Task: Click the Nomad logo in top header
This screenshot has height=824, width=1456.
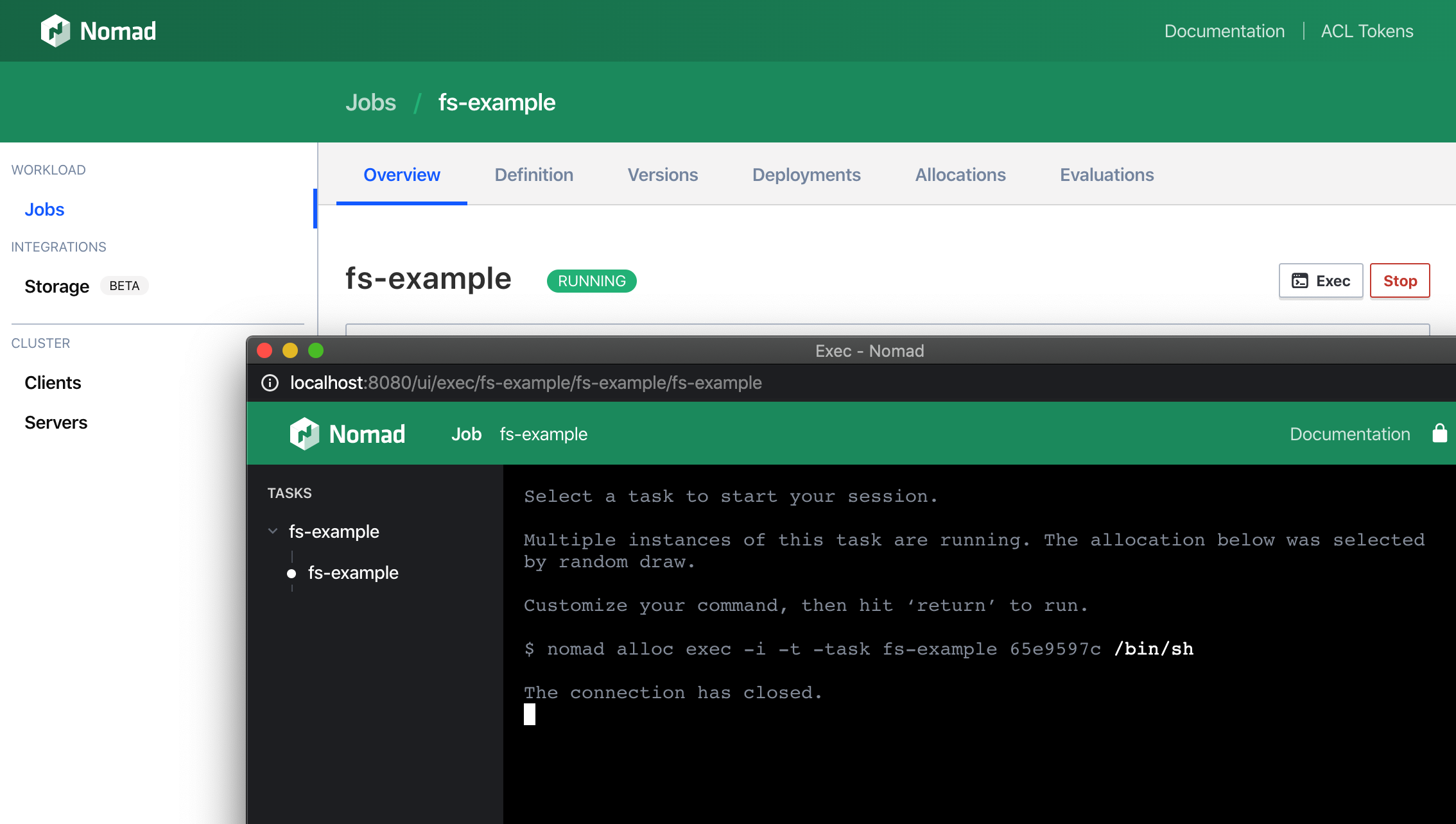Action: point(98,31)
